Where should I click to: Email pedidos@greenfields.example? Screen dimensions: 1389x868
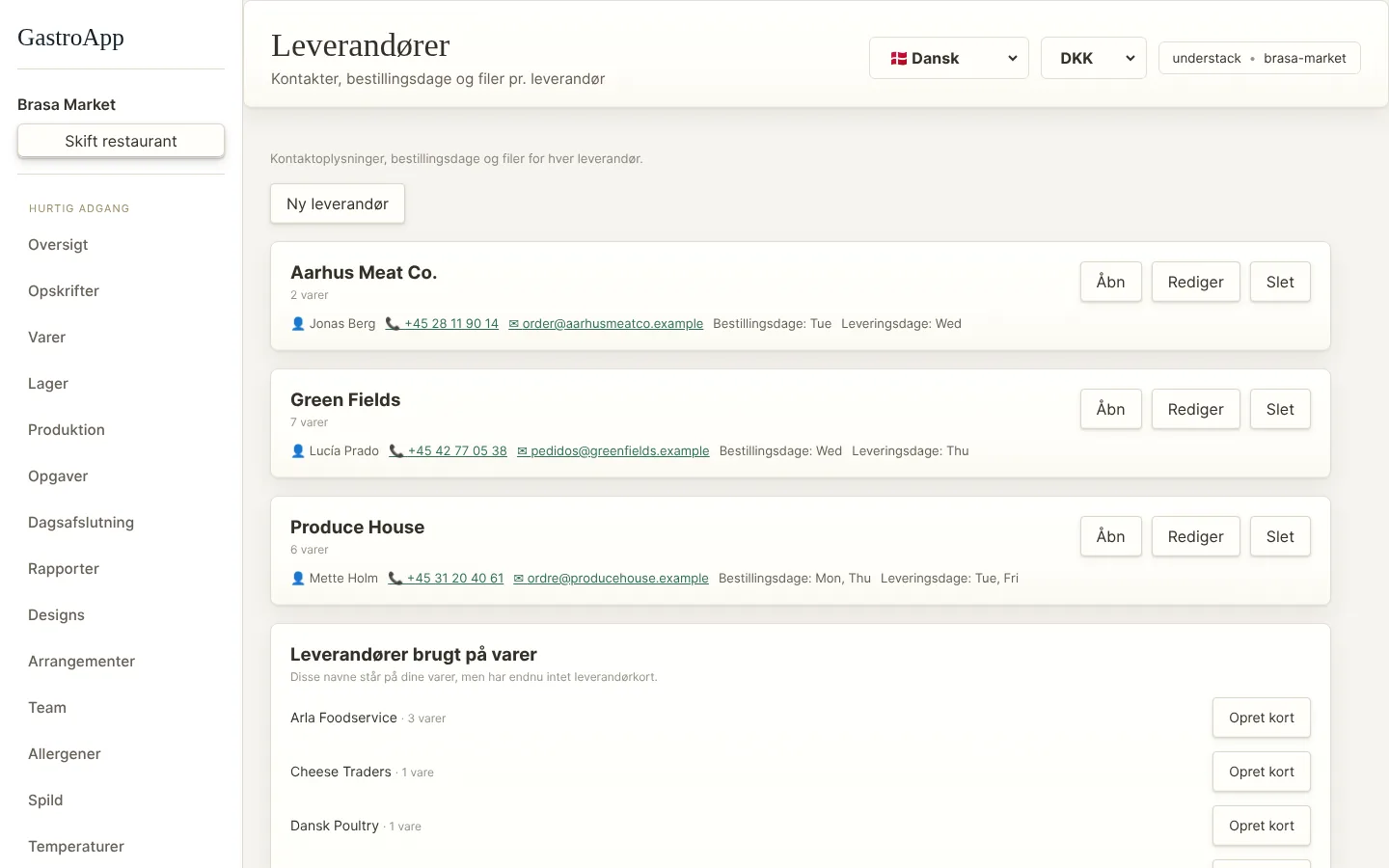point(613,451)
